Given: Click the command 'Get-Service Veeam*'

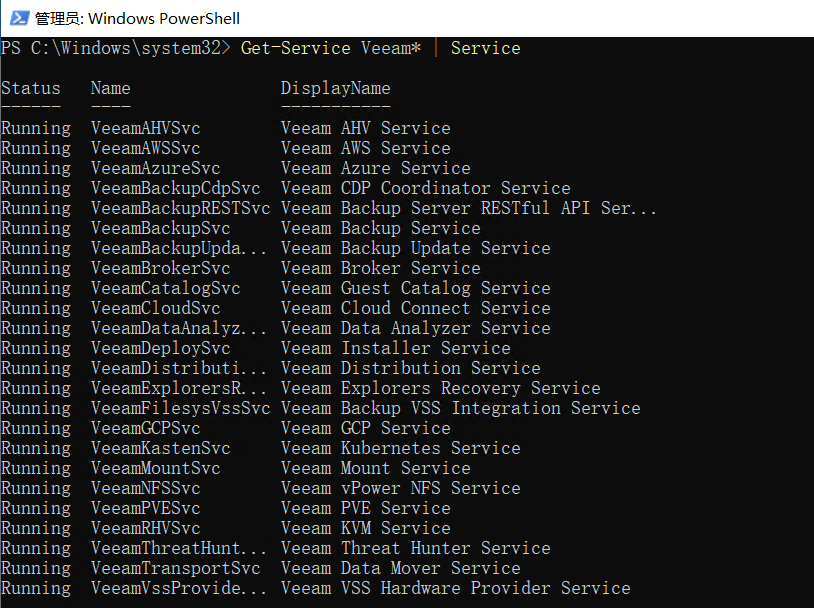Looking at the screenshot, I should click(x=332, y=47).
